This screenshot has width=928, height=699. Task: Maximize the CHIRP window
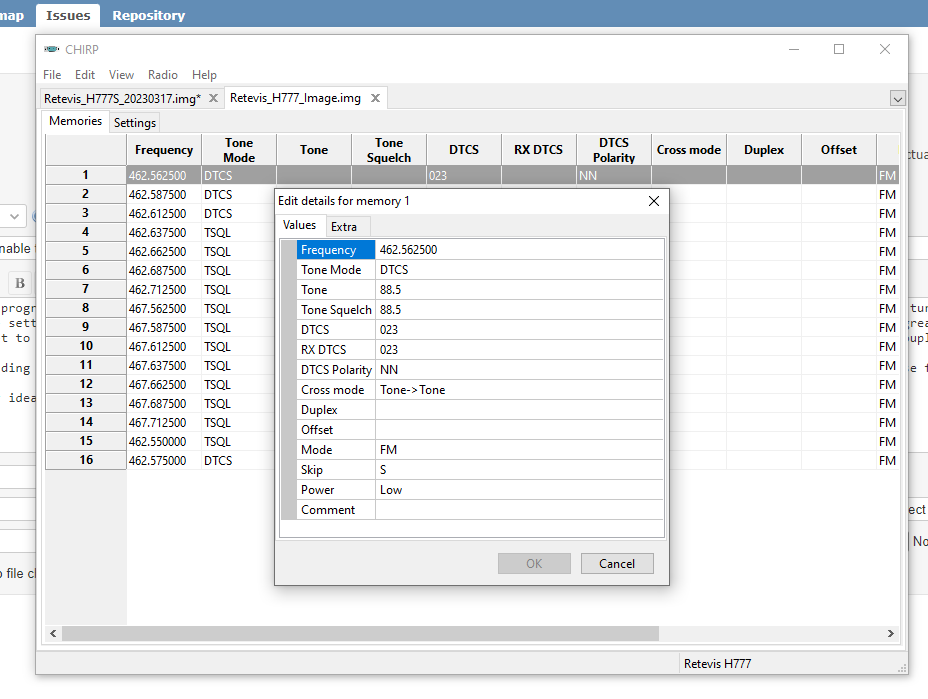point(839,49)
